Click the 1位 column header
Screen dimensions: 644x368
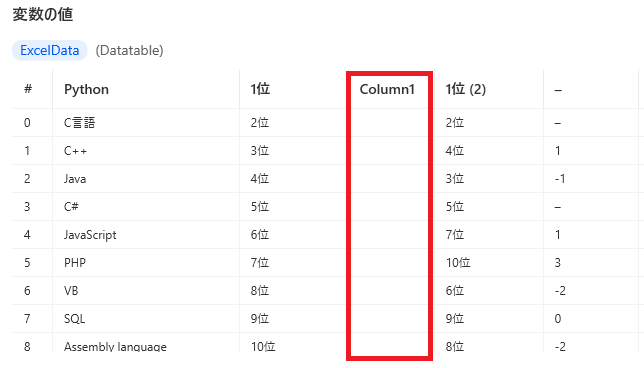(x=260, y=89)
